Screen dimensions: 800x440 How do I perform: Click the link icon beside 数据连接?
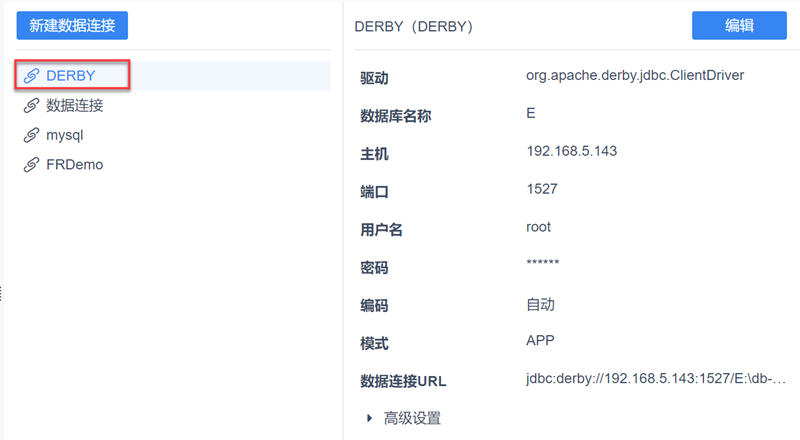tap(31, 105)
